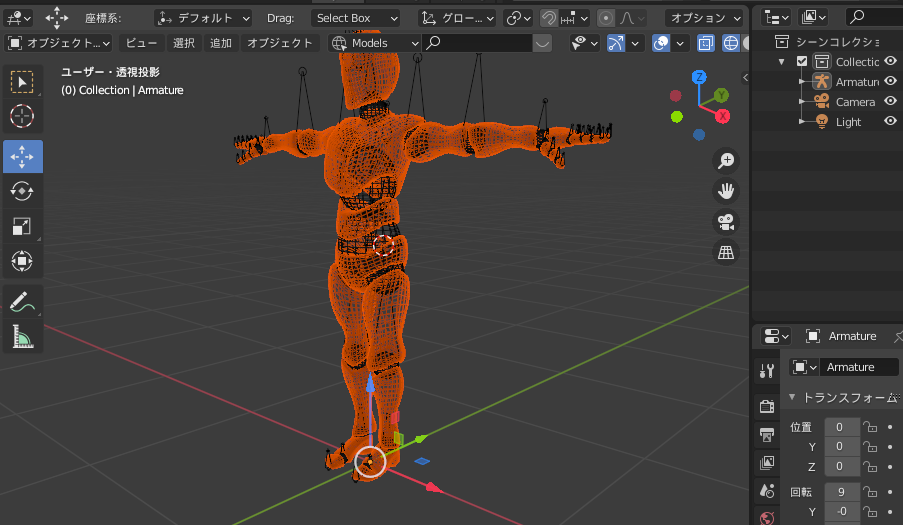Open the オプション options dropdown
903x525 pixels.
tap(704, 18)
